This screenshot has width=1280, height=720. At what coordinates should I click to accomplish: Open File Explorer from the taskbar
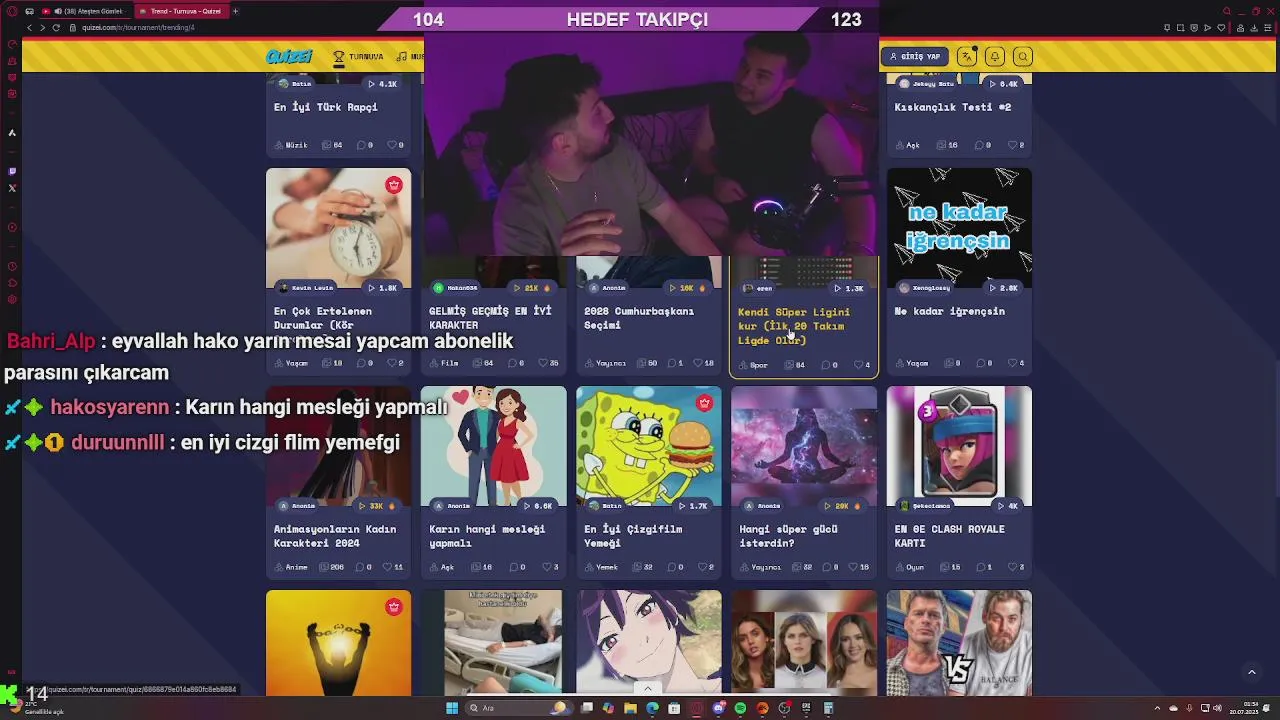(x=630, y=708)
